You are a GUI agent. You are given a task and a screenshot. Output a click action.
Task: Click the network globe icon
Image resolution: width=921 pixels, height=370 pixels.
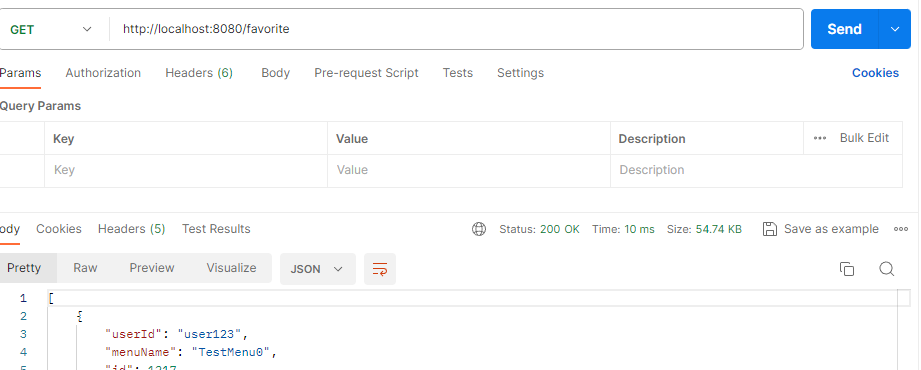(479, 229)
